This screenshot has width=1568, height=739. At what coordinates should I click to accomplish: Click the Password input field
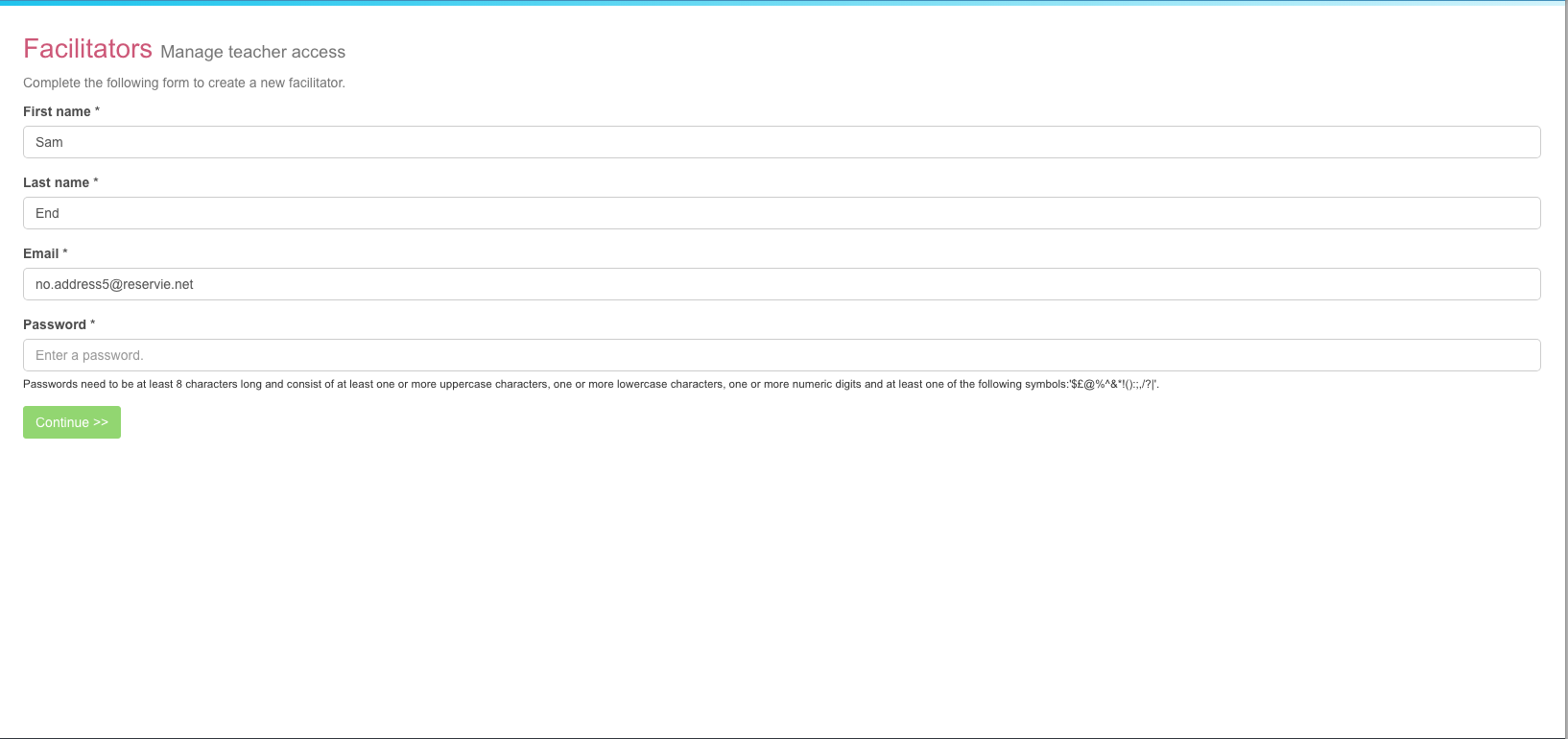[x=781, y=355]
